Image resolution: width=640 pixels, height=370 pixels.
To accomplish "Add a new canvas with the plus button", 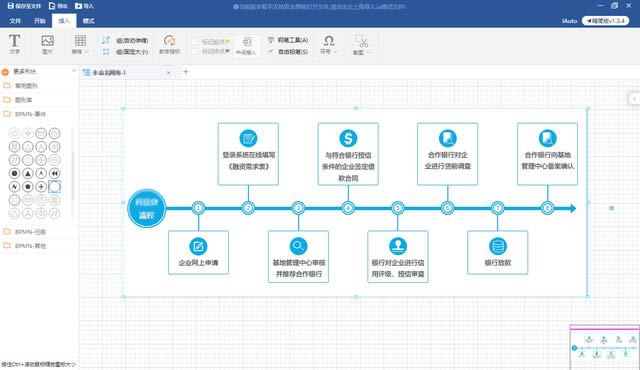I will coord(186,72).
